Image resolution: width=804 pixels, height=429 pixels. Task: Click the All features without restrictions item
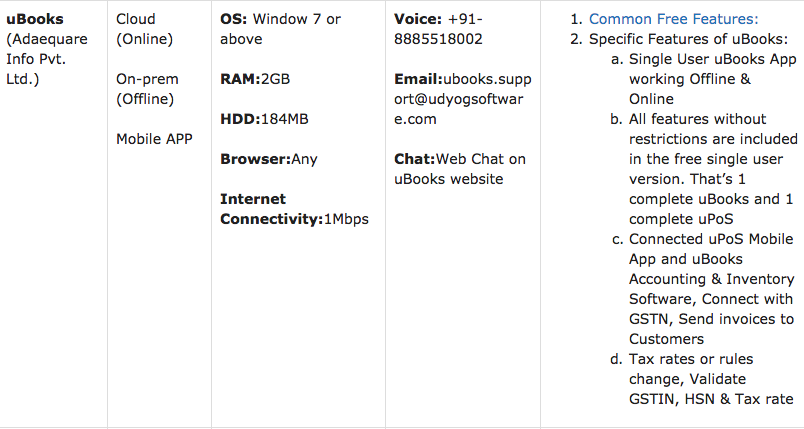(x=713, y=169)
